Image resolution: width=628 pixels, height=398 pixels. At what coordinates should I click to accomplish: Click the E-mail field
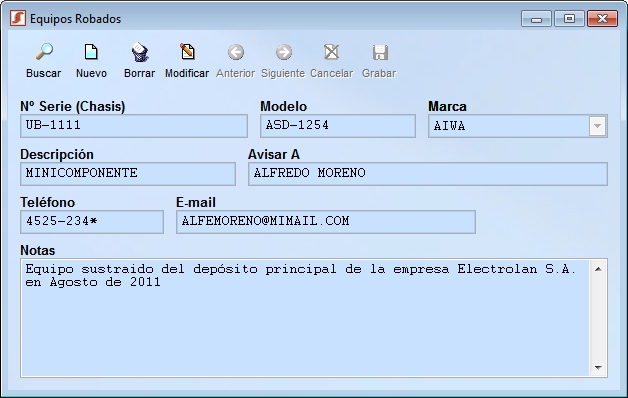pos(326,222)
